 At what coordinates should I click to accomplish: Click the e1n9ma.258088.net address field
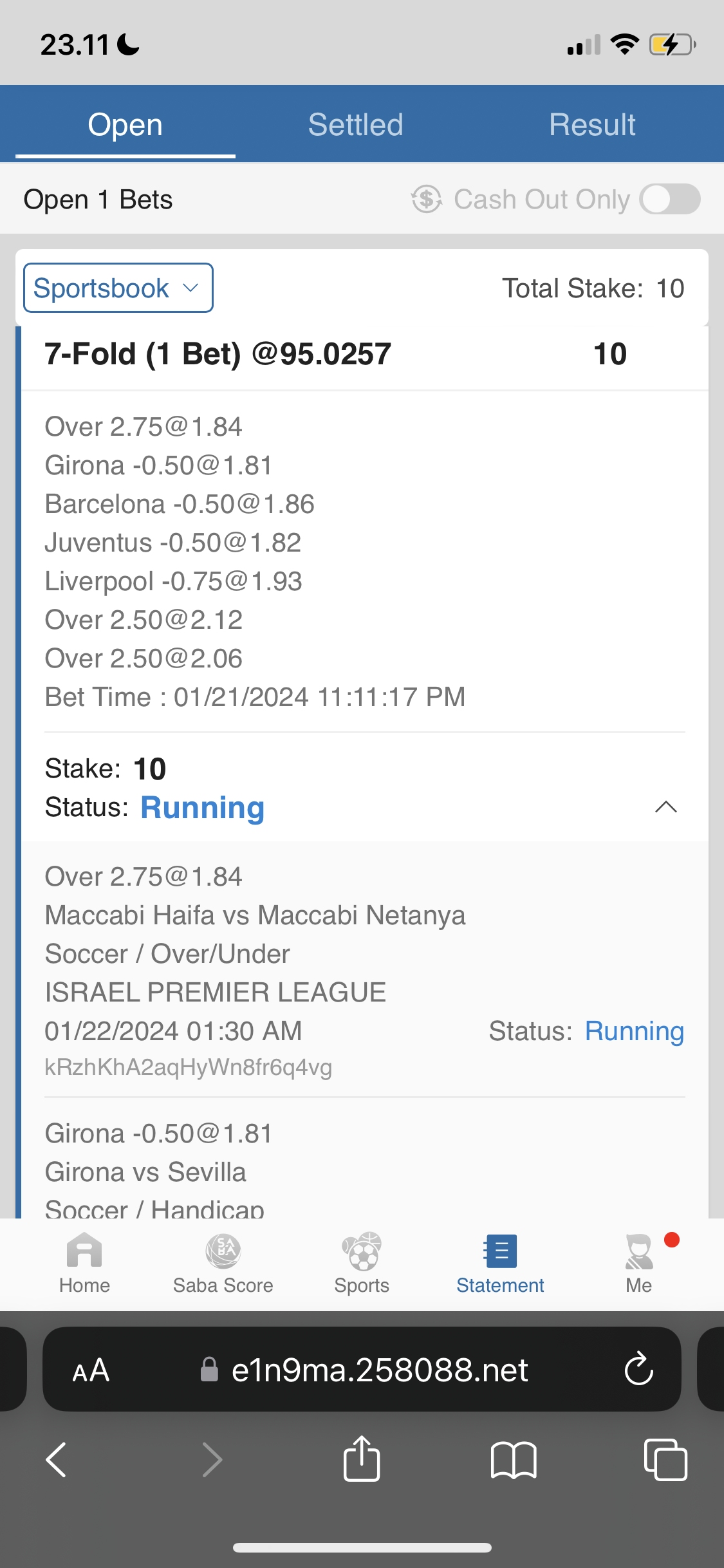point(380,1370)
